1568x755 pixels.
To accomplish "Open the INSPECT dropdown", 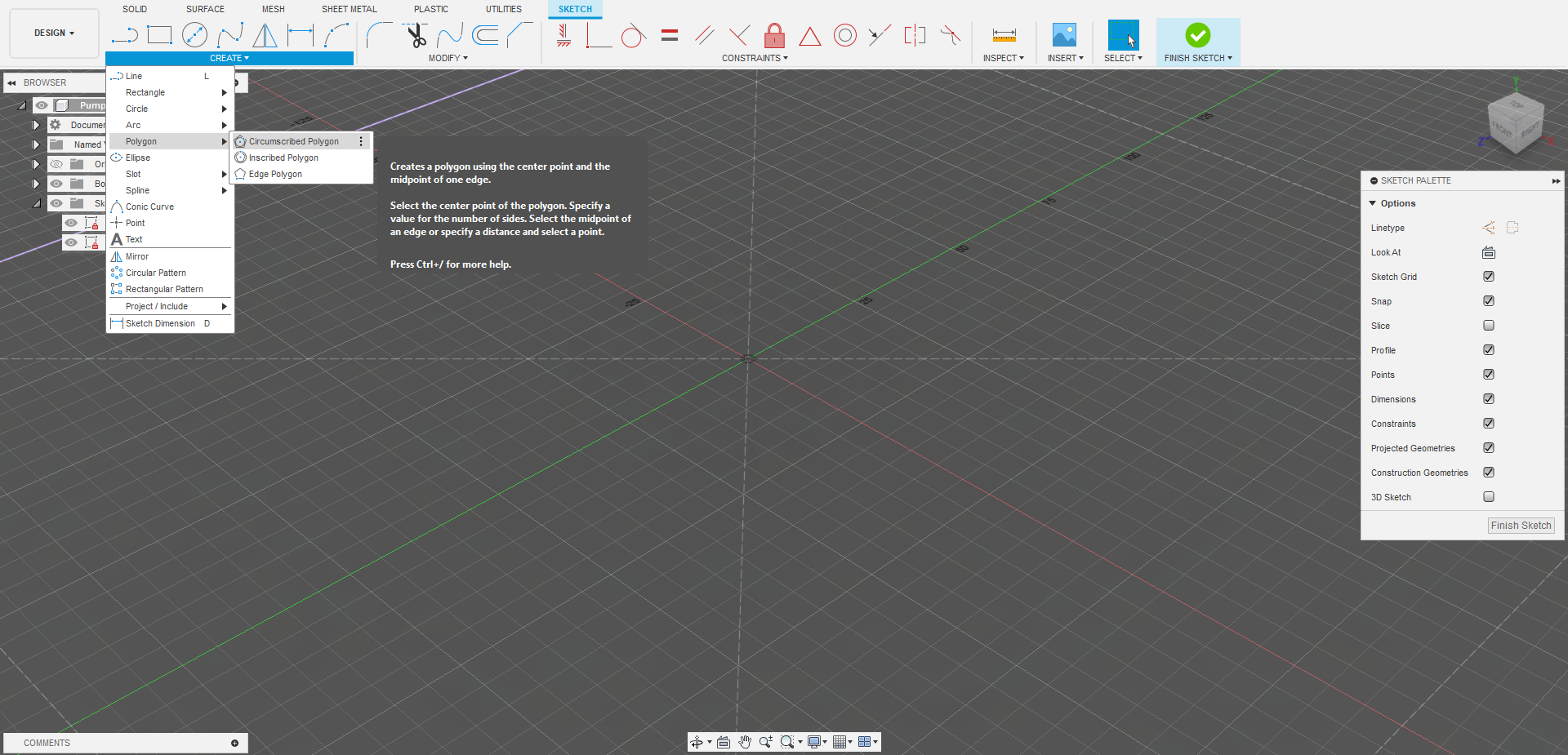I will [1003, 59].
